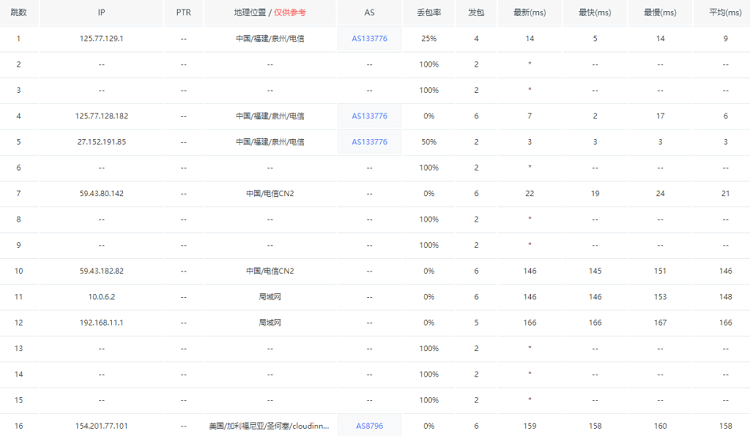
Task: Click the 美国/加利福尼亚 location in hop 16
Action: click(x=269, y=426)
